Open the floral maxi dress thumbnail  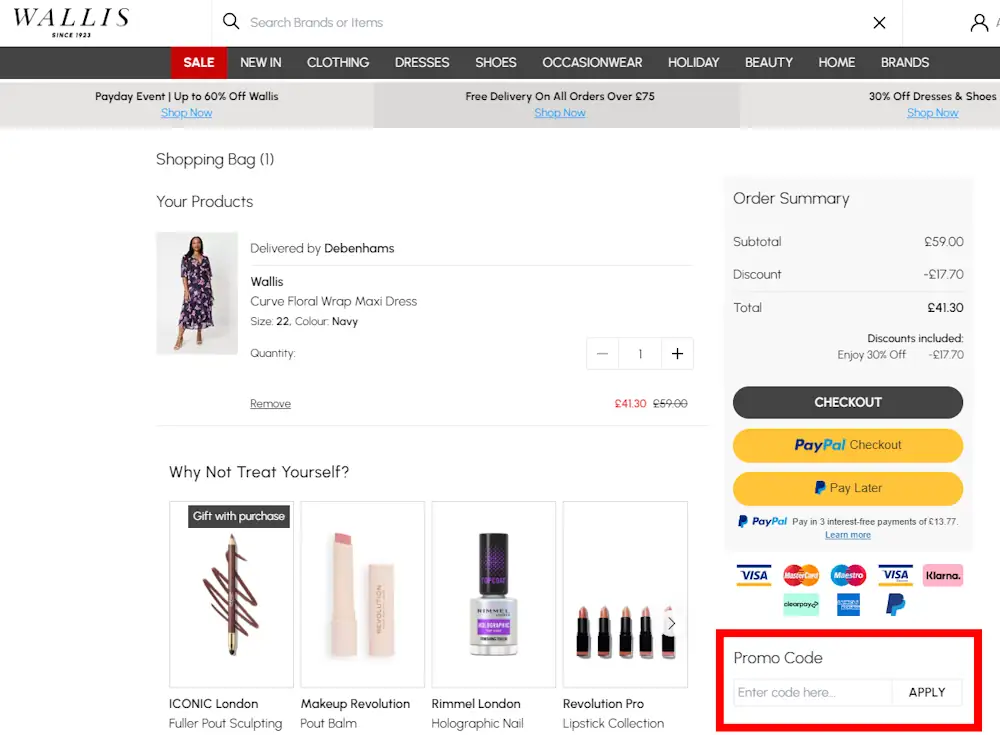pos(197,293)
